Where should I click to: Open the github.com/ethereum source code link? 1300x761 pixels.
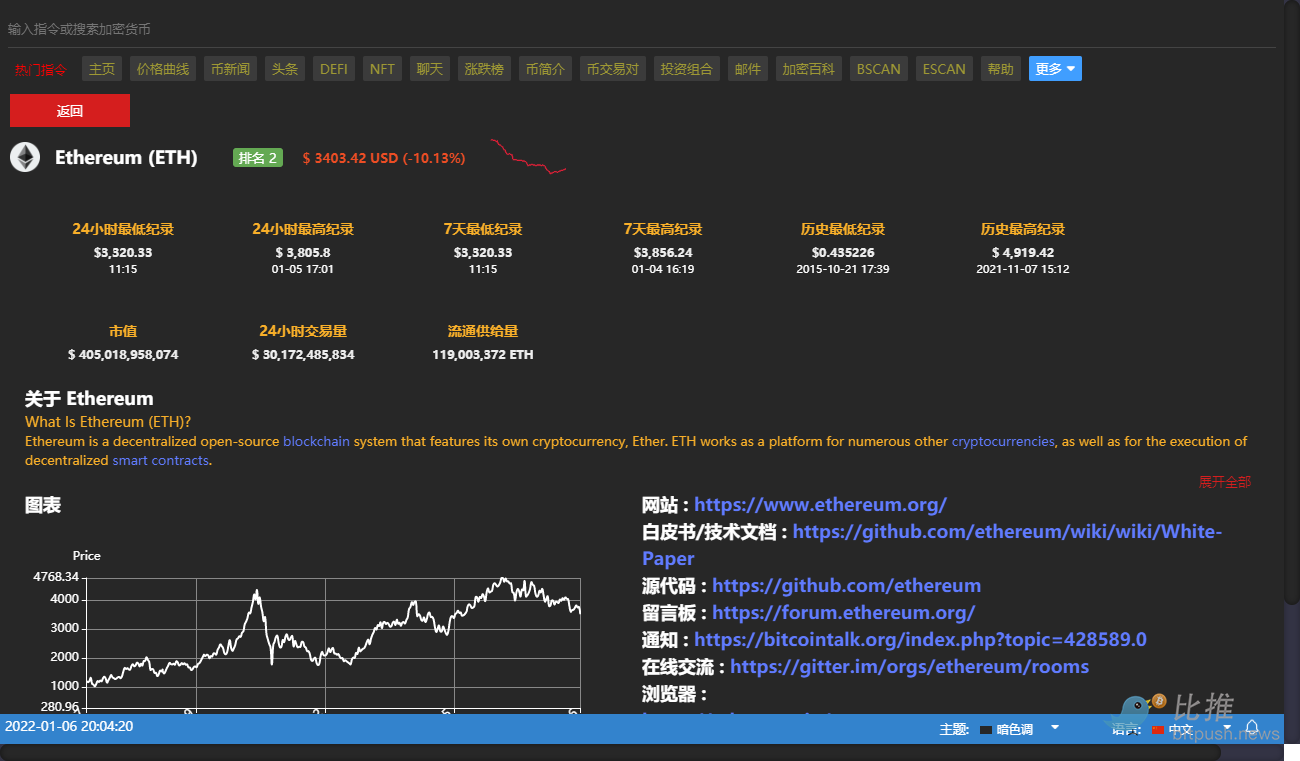[846, 586]
